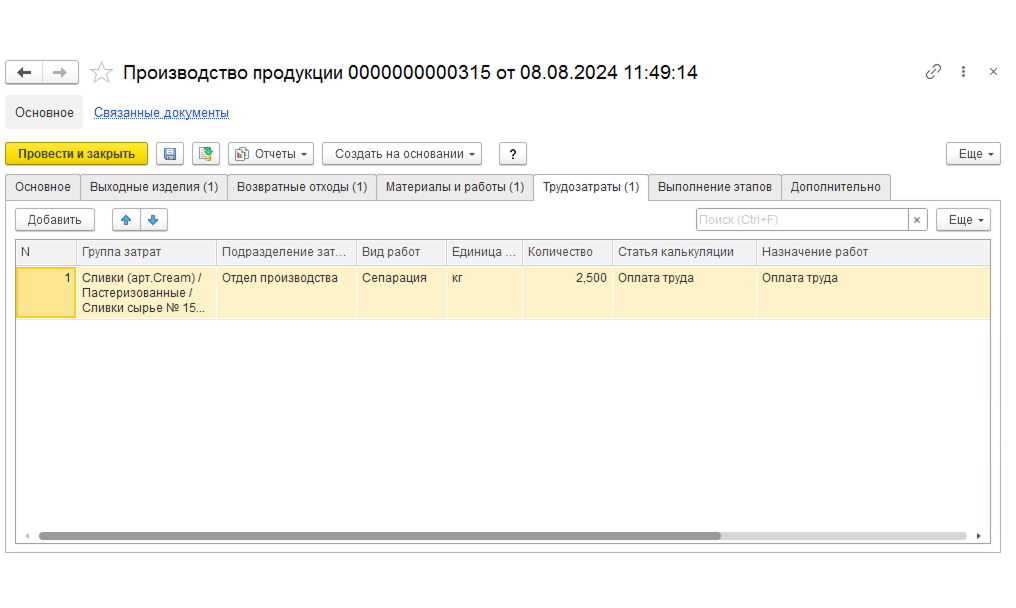
Task: Copy link to document via chain icon
Action: point(933,71)
